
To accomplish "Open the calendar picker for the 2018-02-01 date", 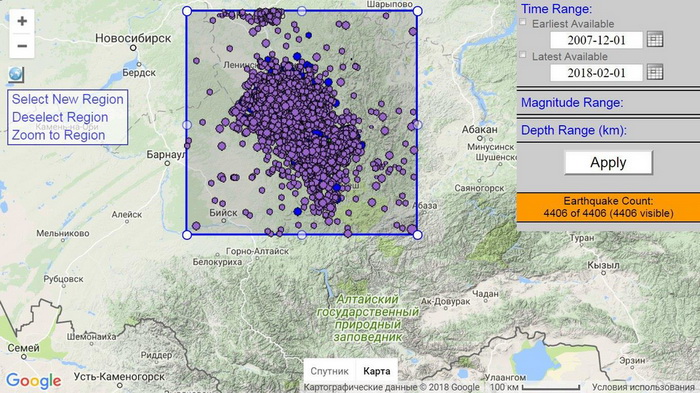I will point(655,72).
